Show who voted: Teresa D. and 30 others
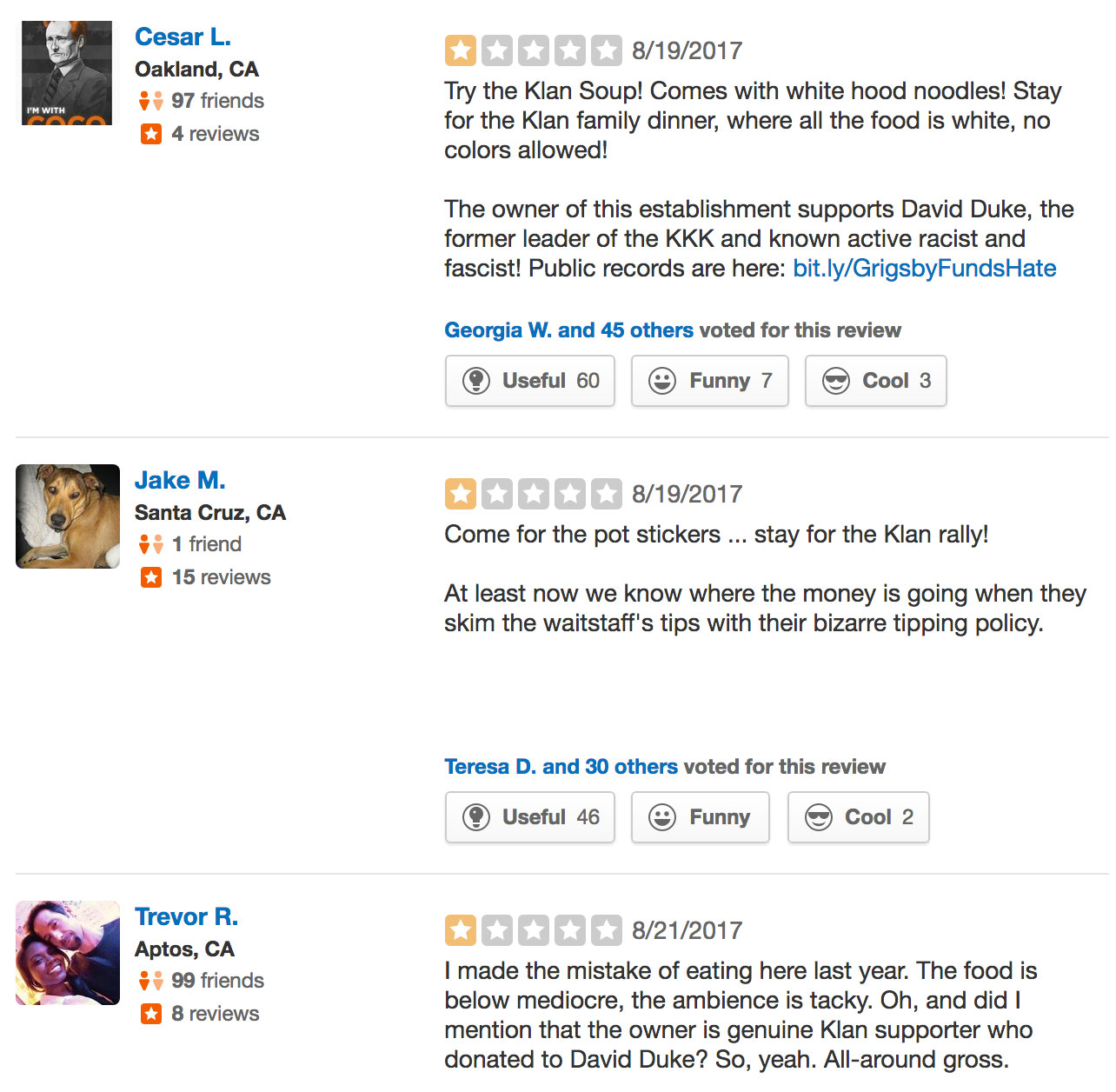This screenshot has height=1092, width=1116. (561, 767)
